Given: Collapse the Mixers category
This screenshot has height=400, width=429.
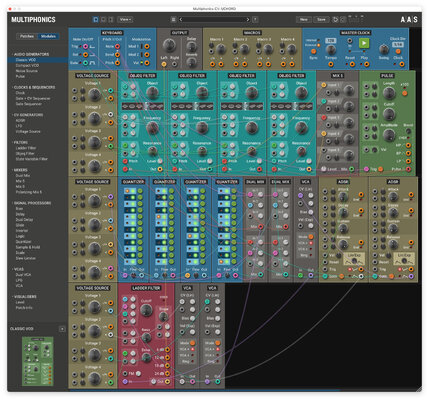Looking at the screenshot, I should pos(20,170).
